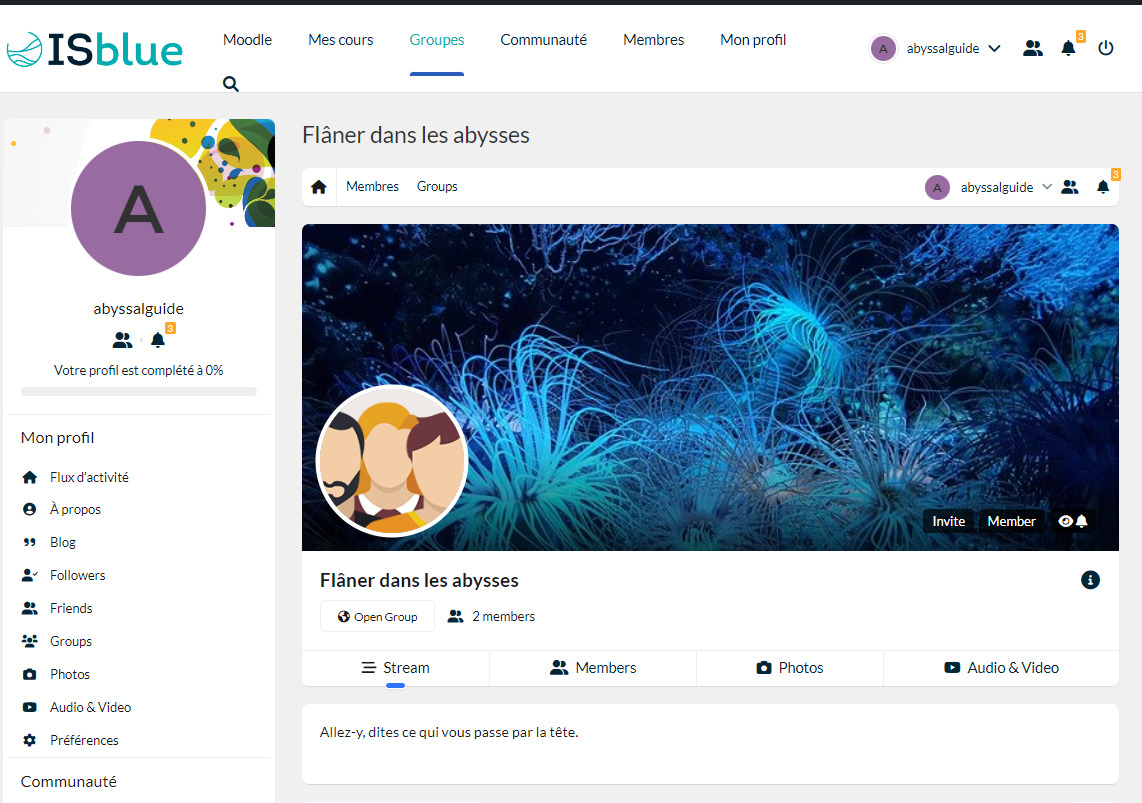Open Mes cours in navigation menu

pyautogui.click(x=341, y=40)
